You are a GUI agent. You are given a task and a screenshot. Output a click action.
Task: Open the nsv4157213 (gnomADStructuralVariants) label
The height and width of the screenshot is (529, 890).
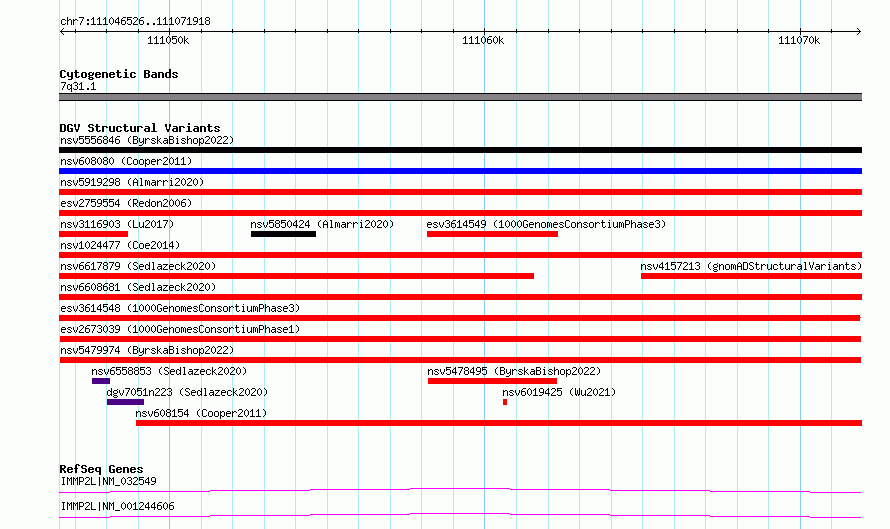751,266
